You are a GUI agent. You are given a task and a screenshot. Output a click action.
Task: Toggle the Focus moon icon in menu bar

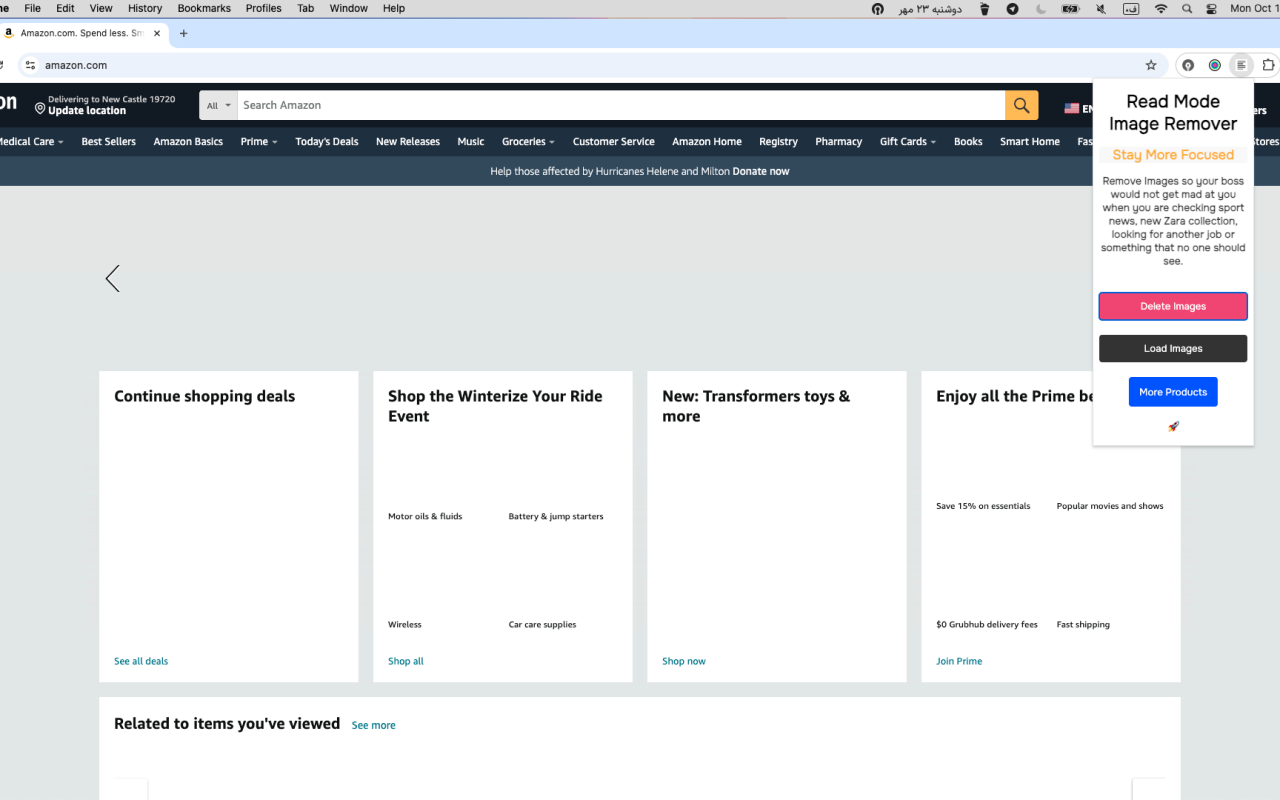pos(1041,9)
